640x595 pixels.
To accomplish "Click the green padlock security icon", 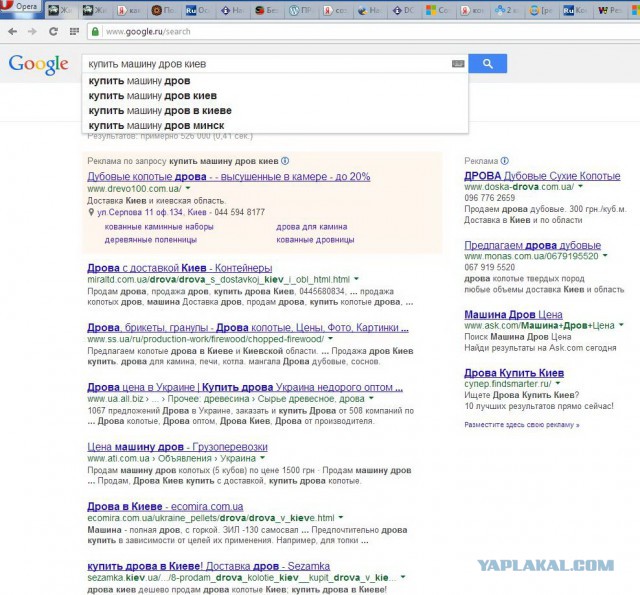I will point(95,31).
